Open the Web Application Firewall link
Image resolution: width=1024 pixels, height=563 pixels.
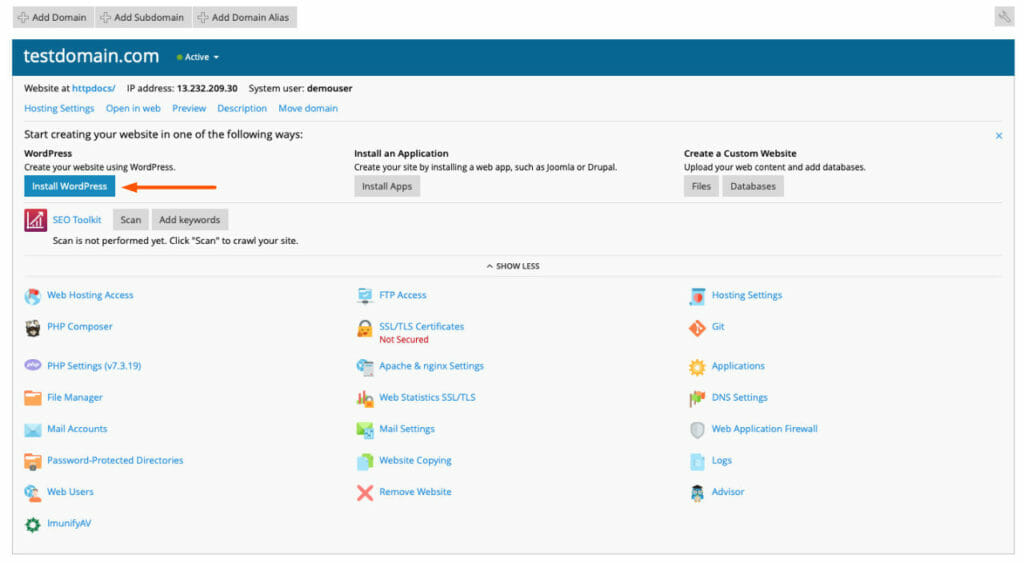(764, 428)
